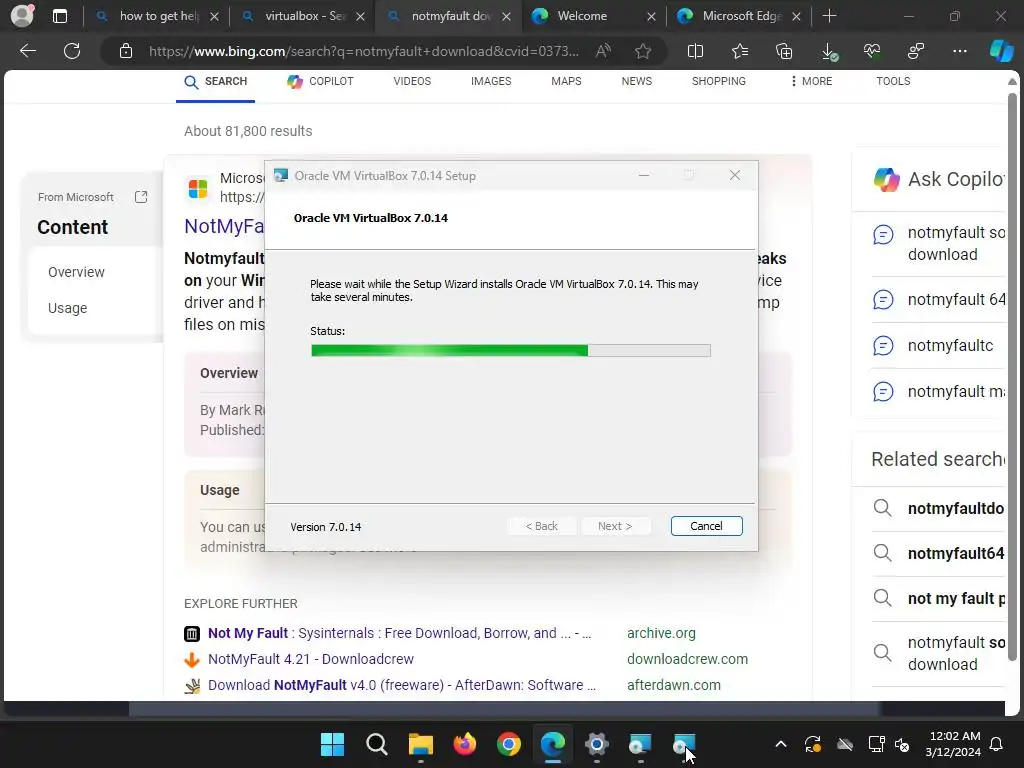Click the downloadcrew.com domain link
The image size is (1024, 768).
[x=687, y=660]
